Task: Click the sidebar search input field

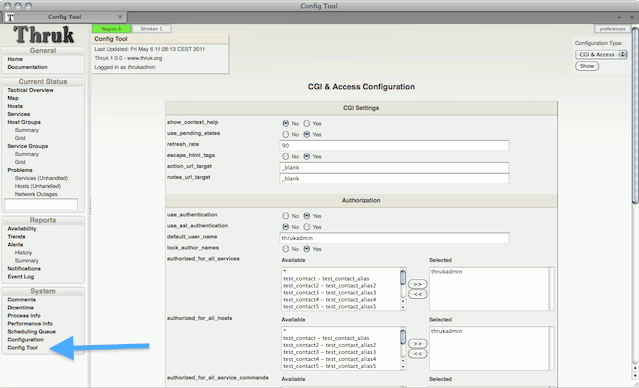Action: click(x=41, y=204)
